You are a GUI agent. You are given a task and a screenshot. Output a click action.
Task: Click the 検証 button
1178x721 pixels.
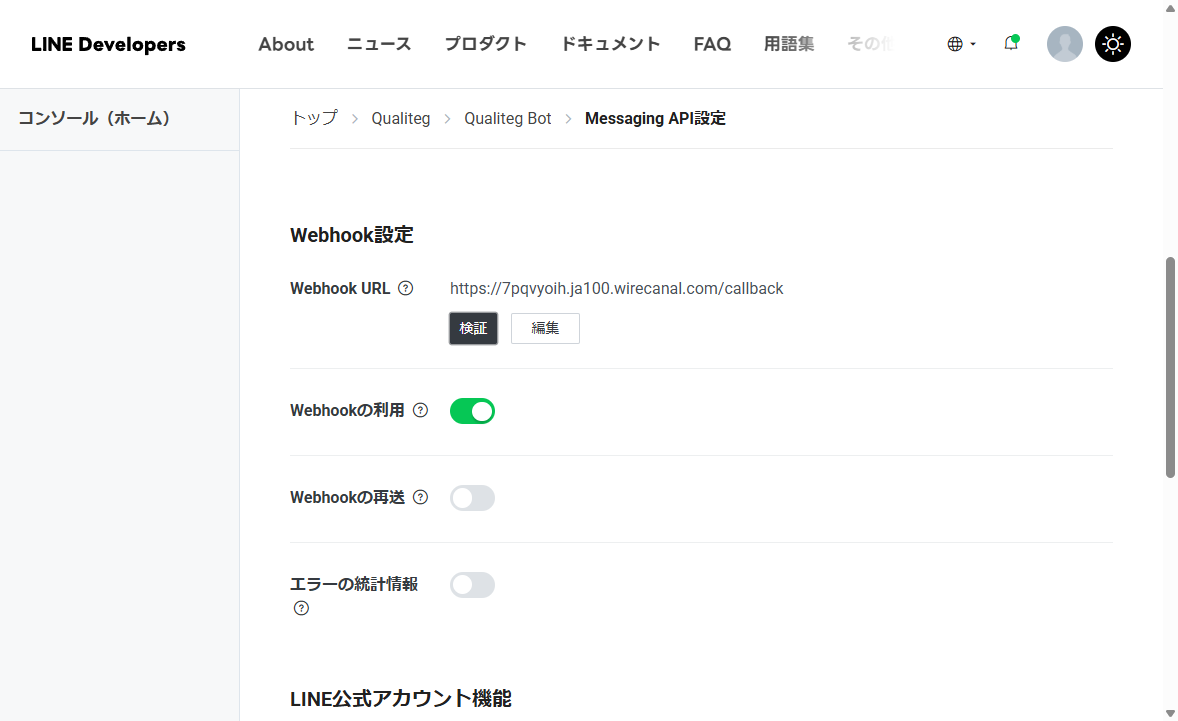point(473,328)
